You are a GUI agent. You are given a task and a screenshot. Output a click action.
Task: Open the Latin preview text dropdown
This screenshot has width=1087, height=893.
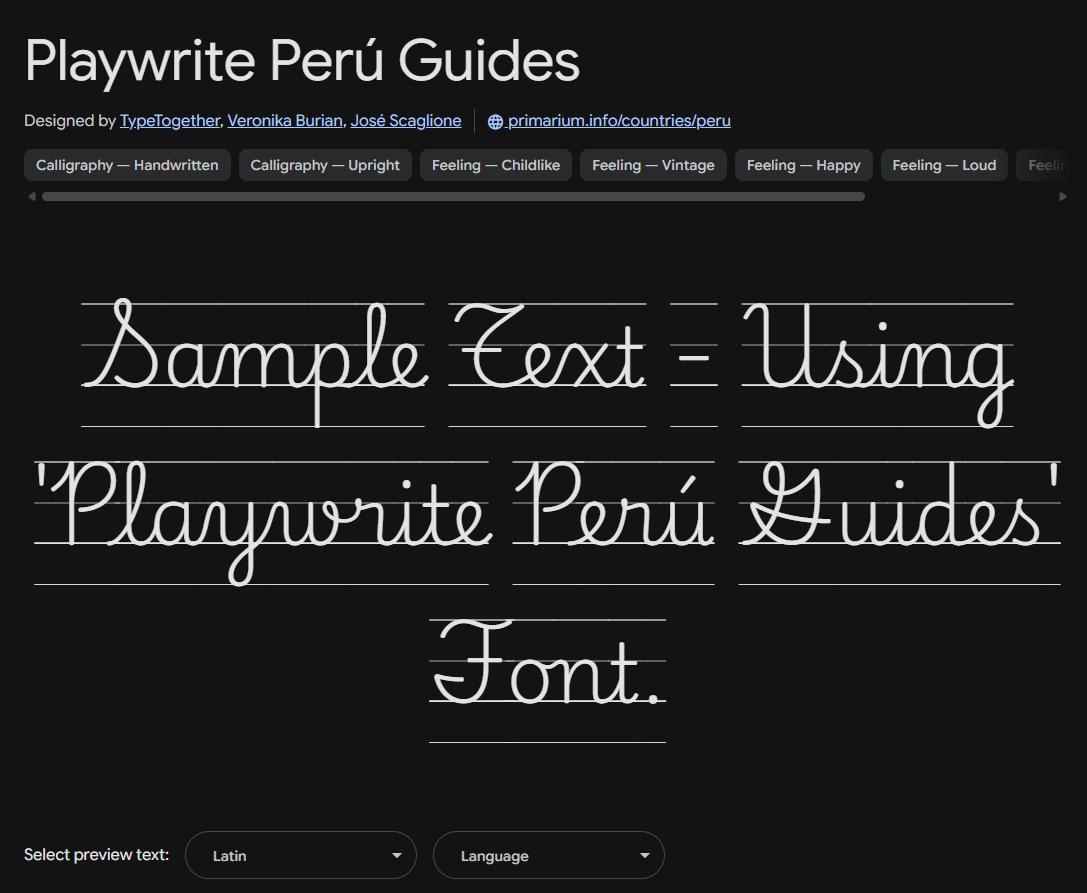(301, 855)
